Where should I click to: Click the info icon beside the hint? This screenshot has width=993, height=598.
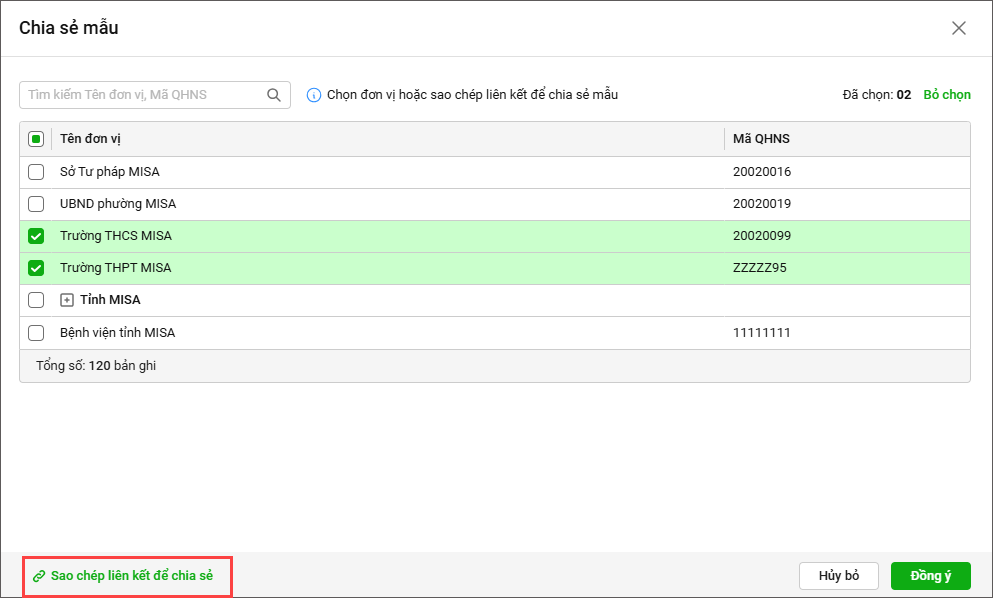coord(314,95)
